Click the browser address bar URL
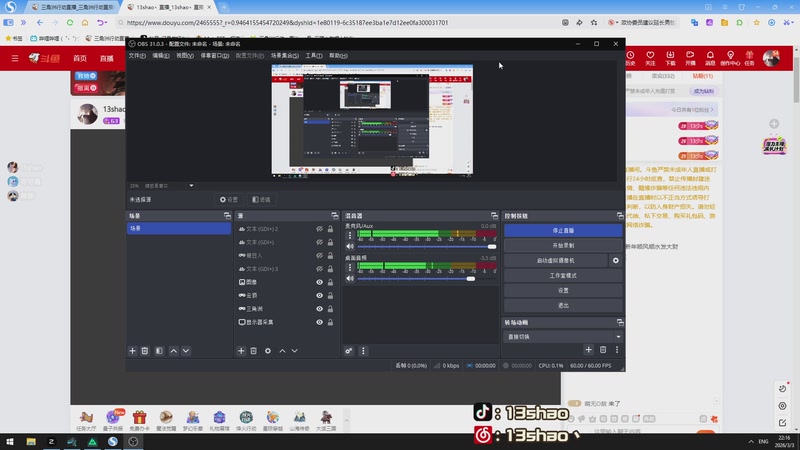This screenshot has height=450, width=800. [x=287, y=22]
